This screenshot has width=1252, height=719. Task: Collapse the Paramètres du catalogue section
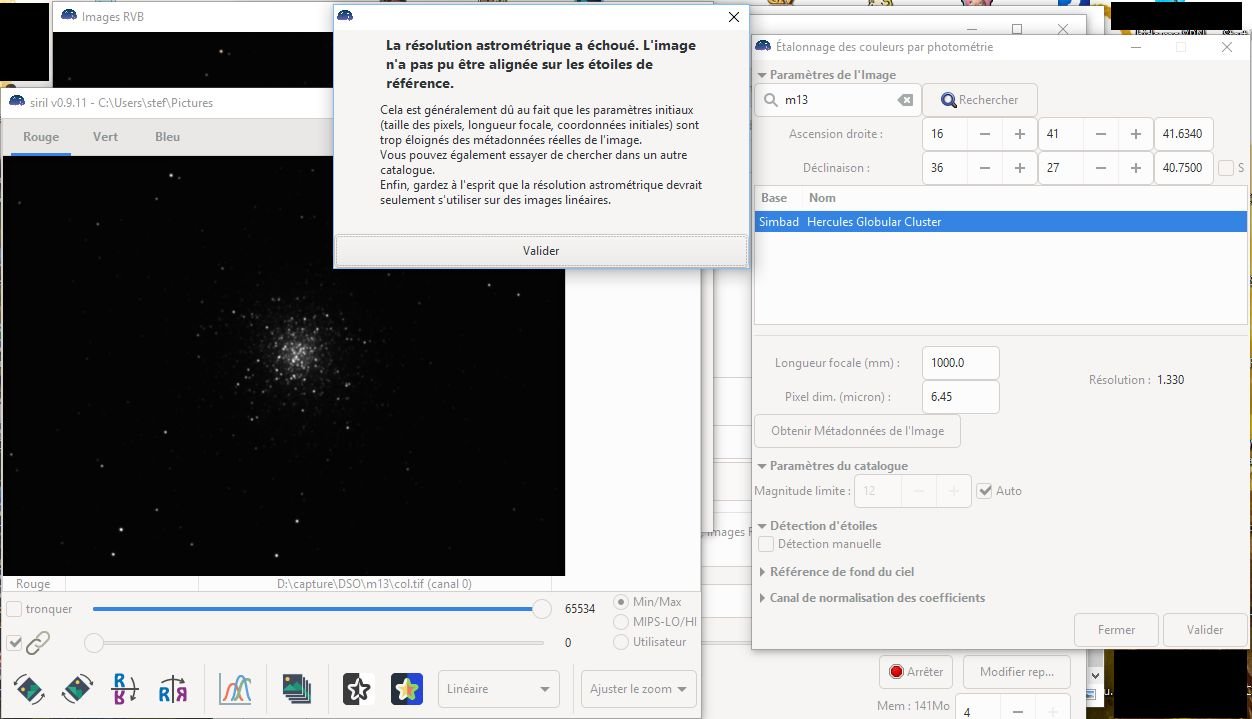tap(762, 466)
